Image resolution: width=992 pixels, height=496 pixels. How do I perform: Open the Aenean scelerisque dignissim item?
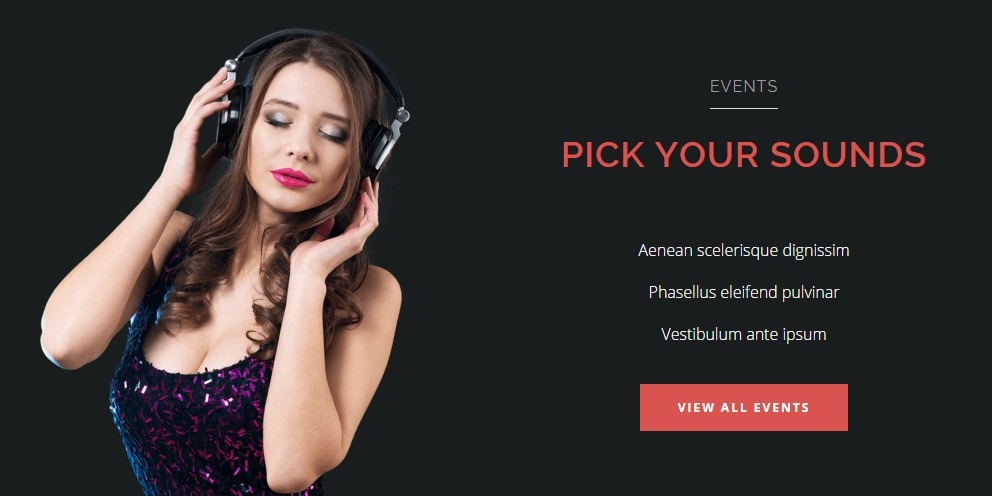(x=743, y=251)
